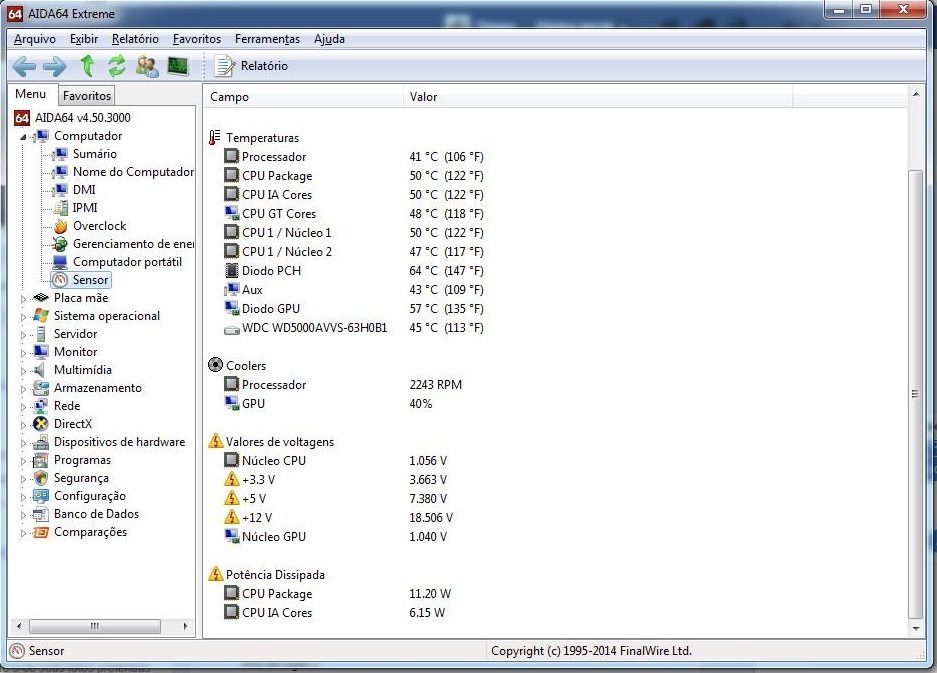The height and width of the screenshot is (673, 937).
Task: Collapse the Computador tree node
Action: coord(24,136)
